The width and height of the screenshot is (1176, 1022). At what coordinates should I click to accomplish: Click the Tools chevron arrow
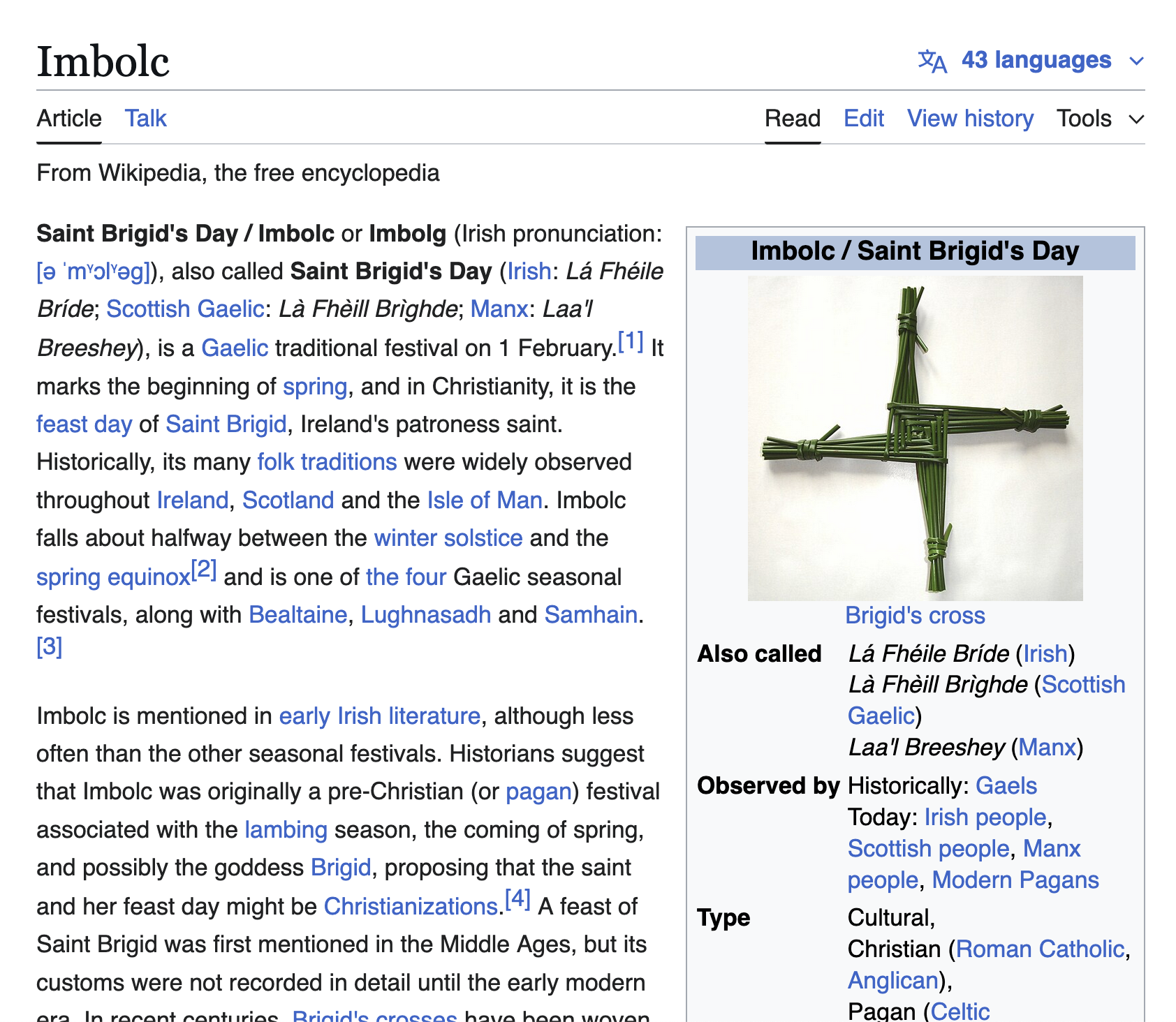1136,119
